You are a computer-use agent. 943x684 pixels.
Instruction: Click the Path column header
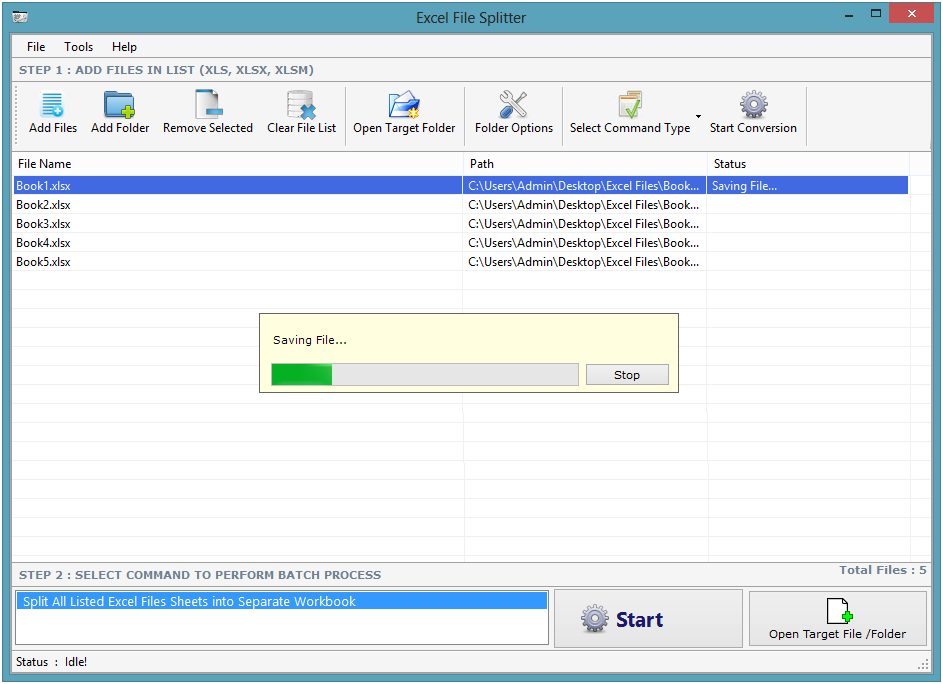(x=585, y=164)
